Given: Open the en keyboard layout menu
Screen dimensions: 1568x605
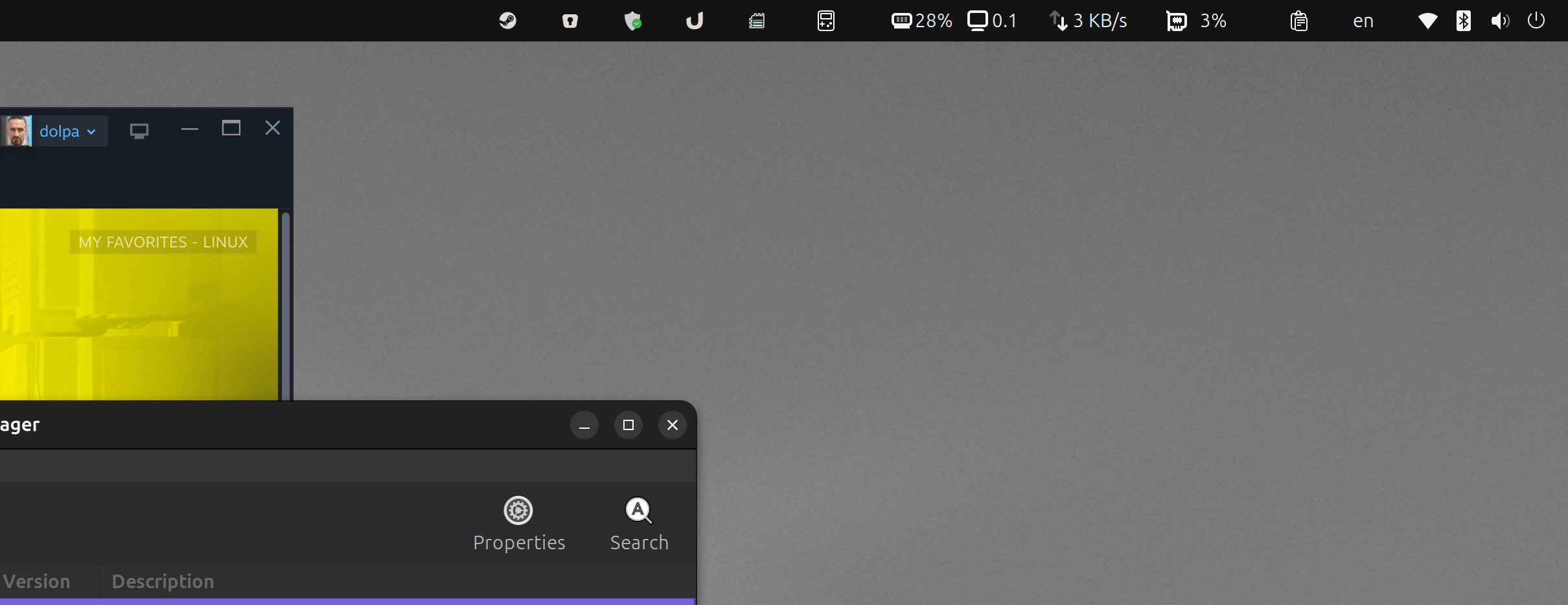Looking at the screenshot, I should coord(1363,21).
